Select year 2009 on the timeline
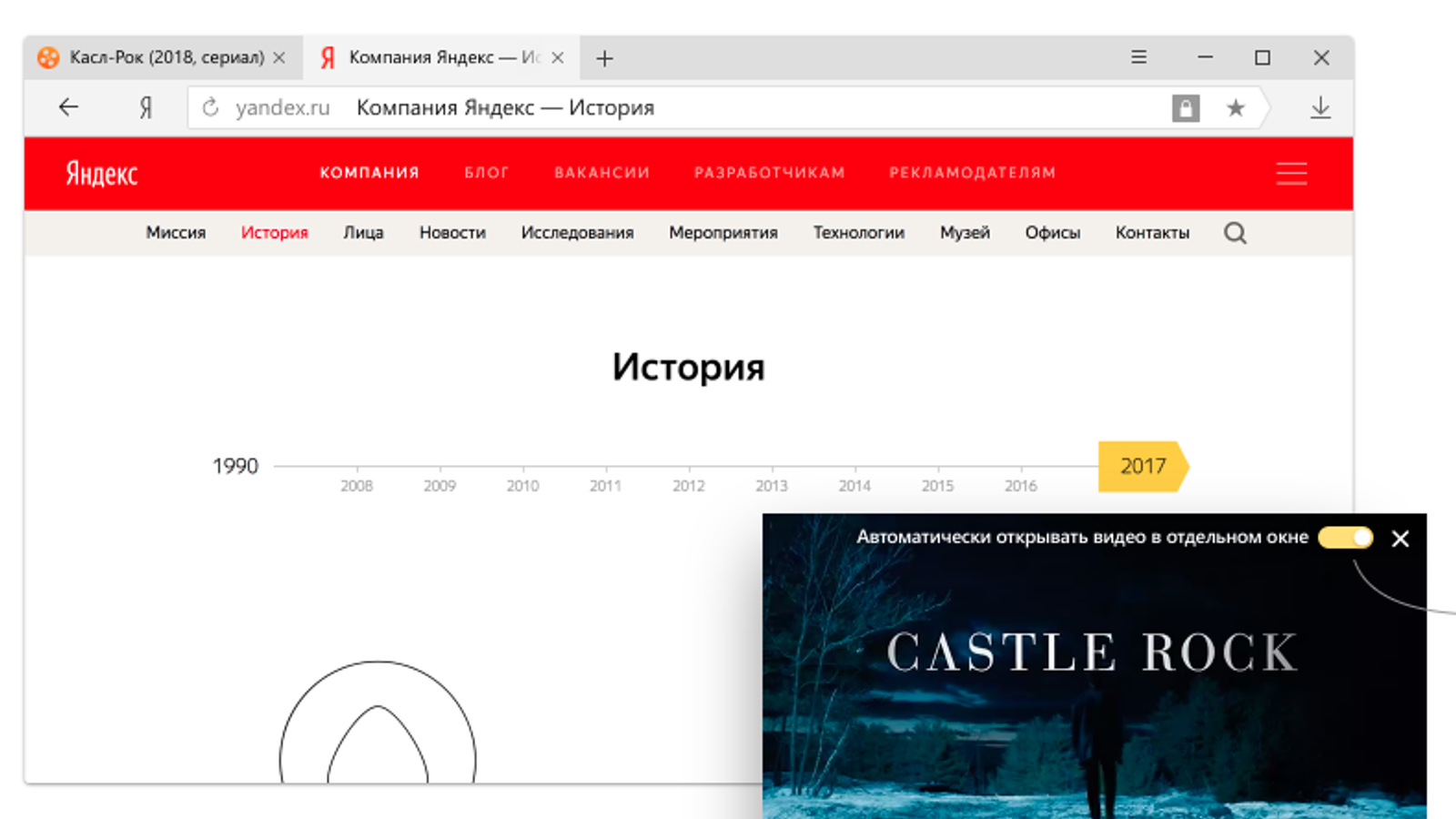1456x819 pixels. click(x=440, y=486)
